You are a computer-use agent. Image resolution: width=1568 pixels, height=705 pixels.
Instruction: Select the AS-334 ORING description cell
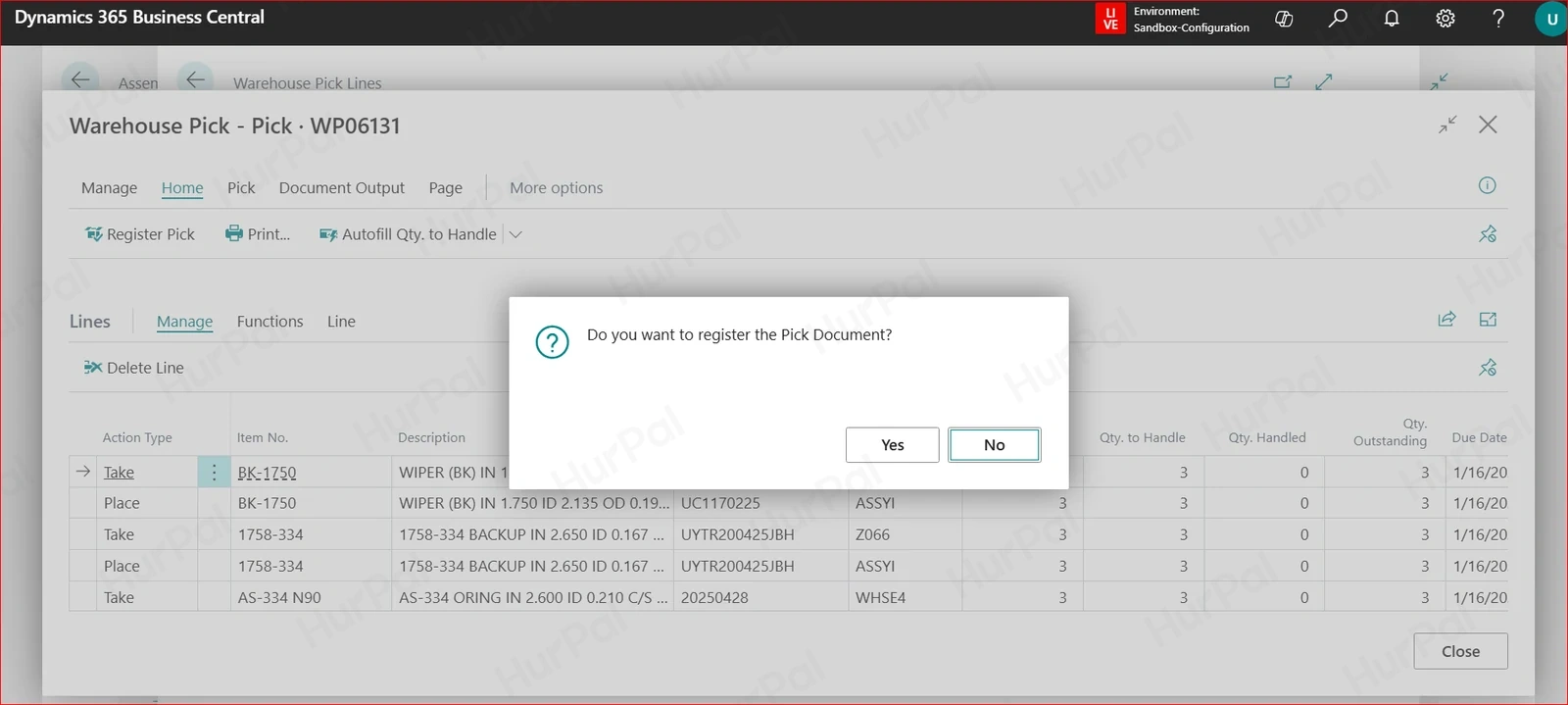533,597
